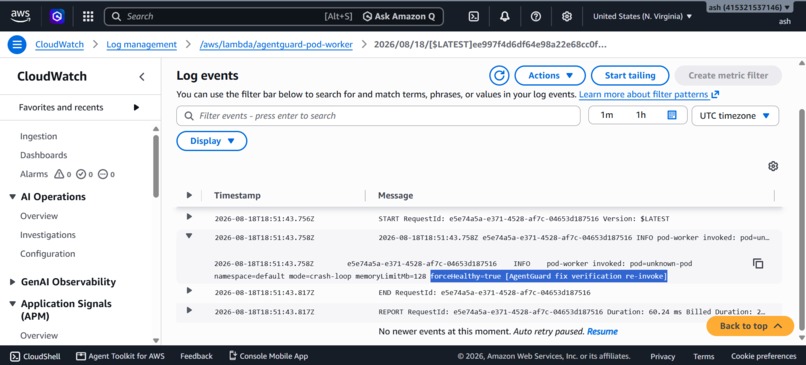Image resolution: width=806 pixels, height=365 pixels.
Task: Open the AWS home logo
Action: coord(21,16)
